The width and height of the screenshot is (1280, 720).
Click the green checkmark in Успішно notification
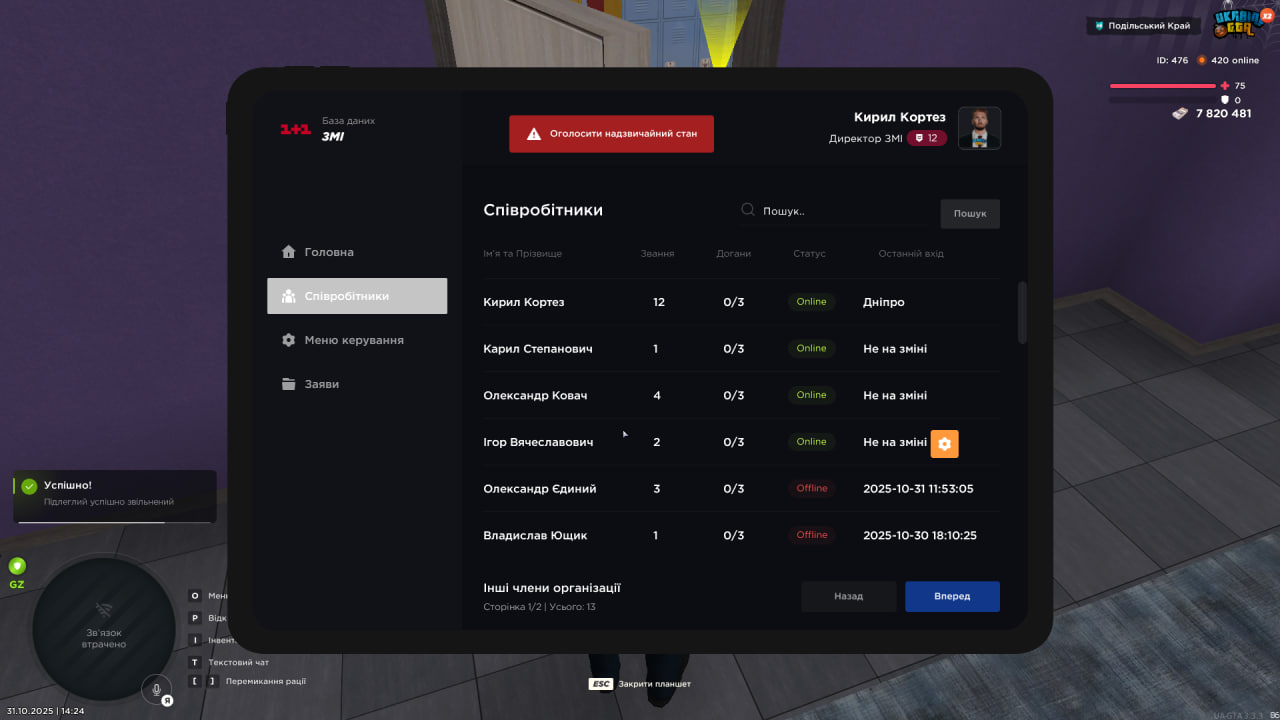click(x=29, y=486)
